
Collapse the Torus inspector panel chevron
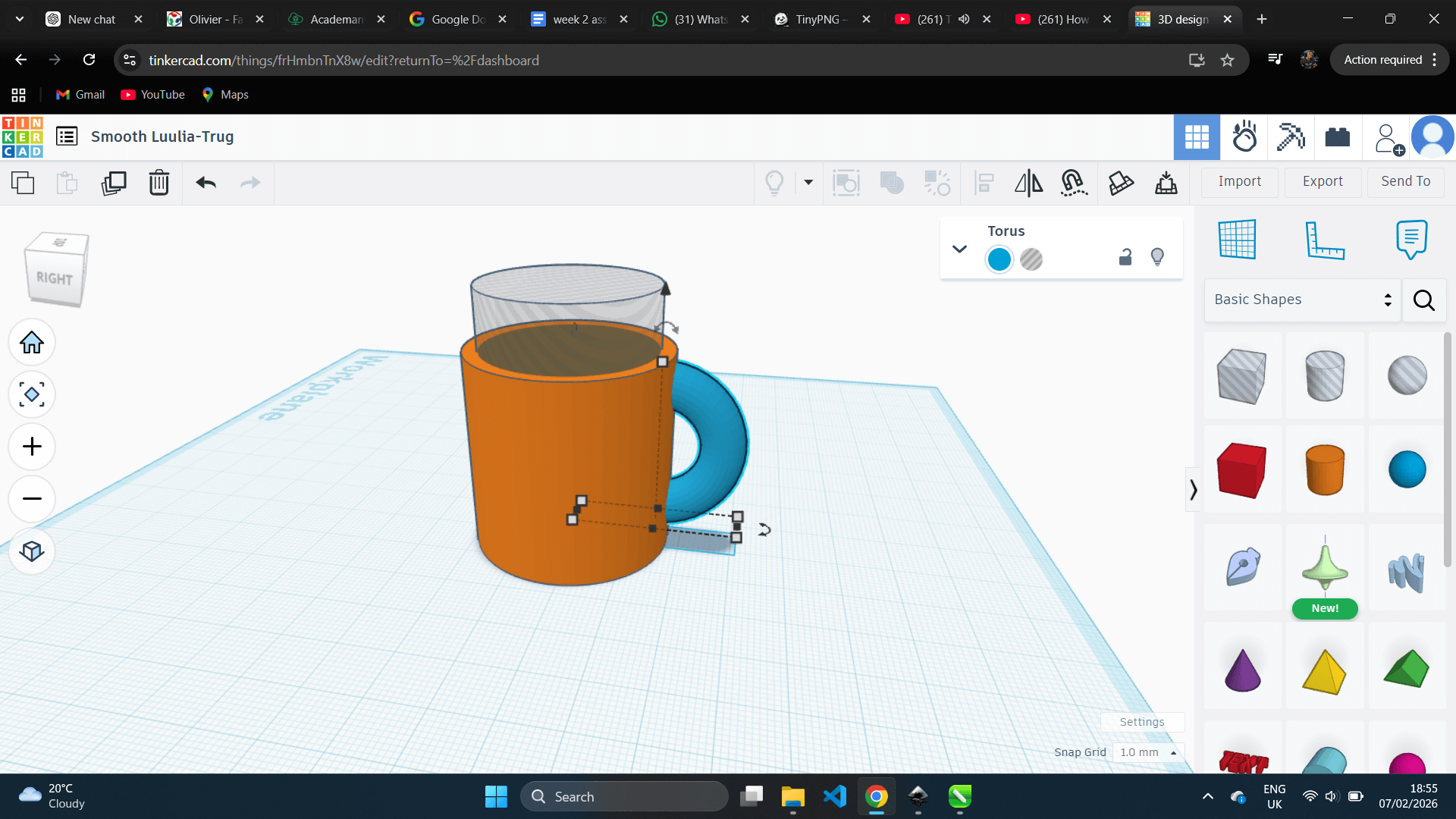pyautogui.click(x=959, y=249)
